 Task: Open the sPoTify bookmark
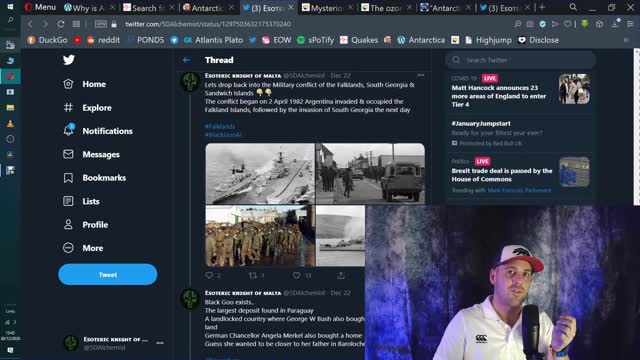(x=316, y=40)
